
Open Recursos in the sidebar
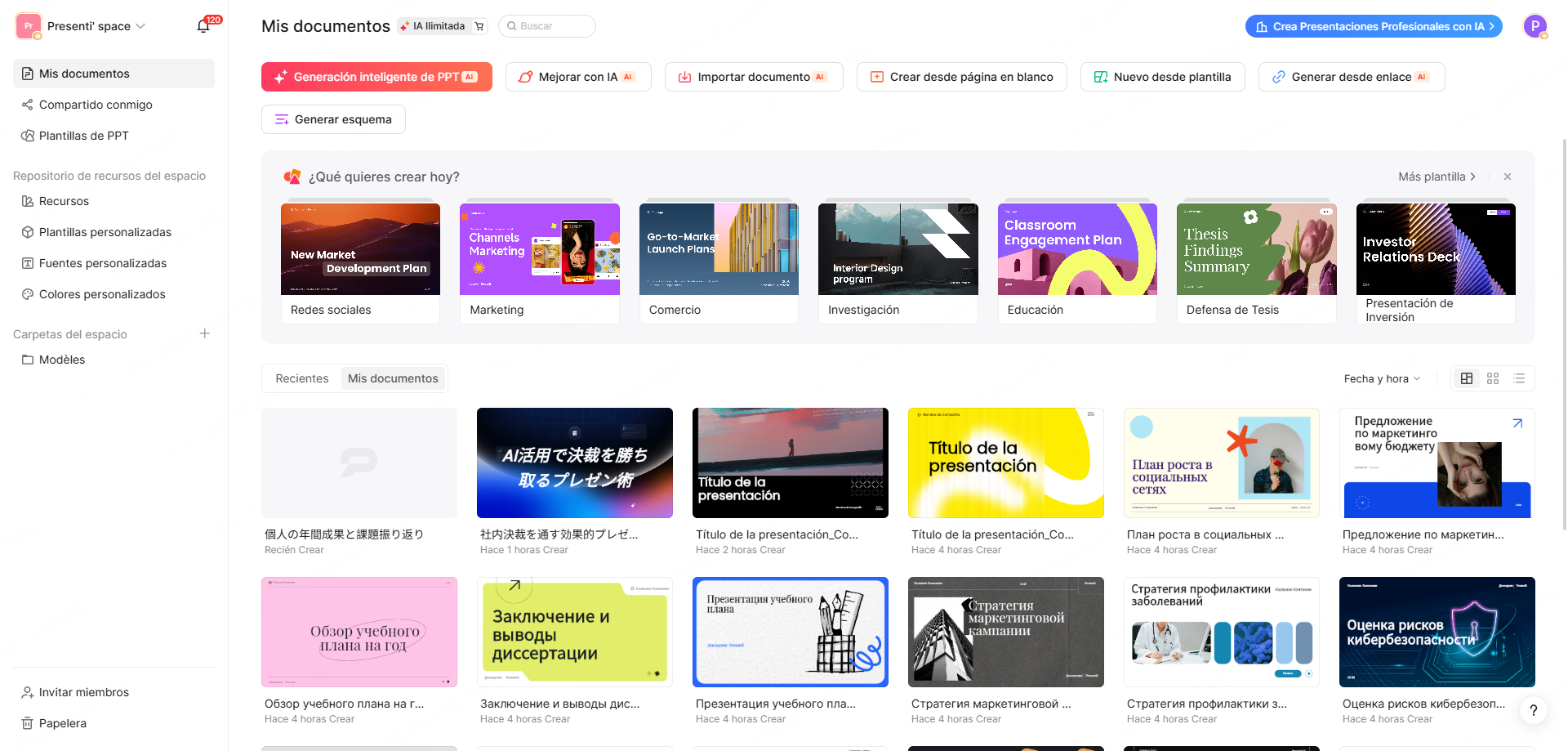click(114, 201)
